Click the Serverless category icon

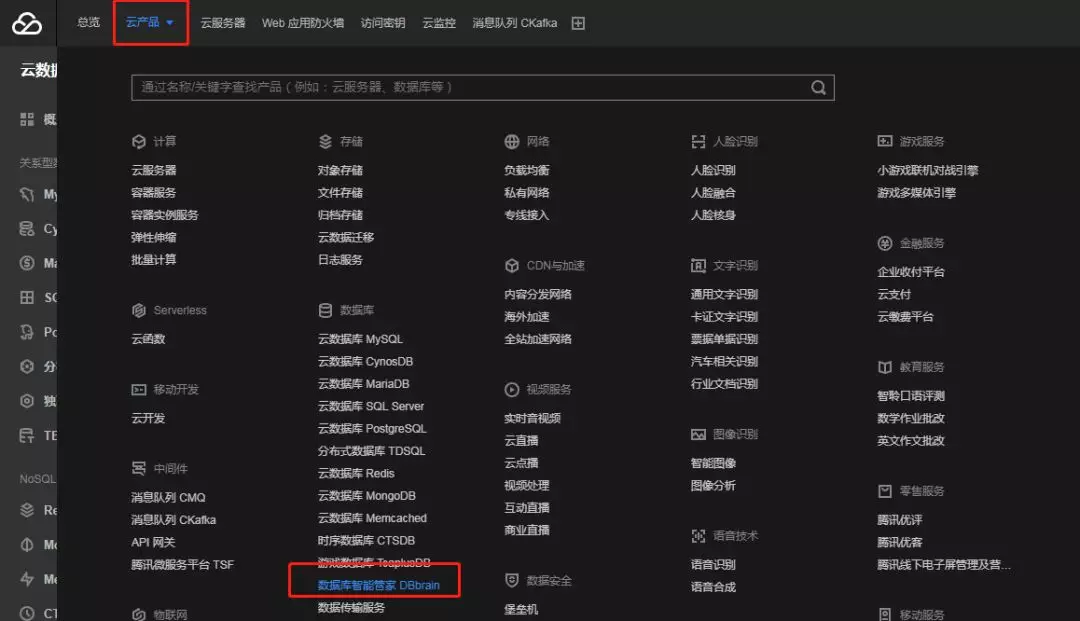pos(139,310)
